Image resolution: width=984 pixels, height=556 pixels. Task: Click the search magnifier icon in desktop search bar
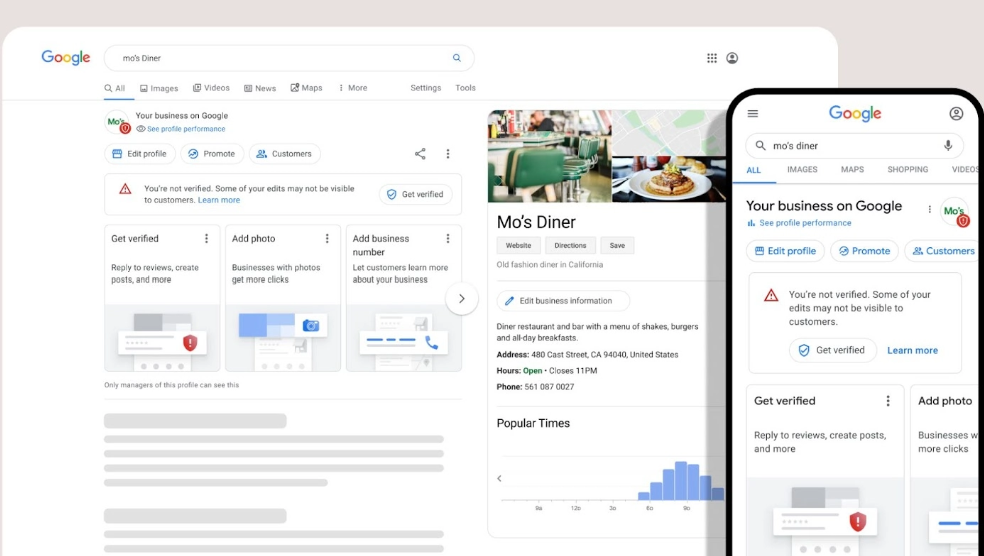click(457, 58)
